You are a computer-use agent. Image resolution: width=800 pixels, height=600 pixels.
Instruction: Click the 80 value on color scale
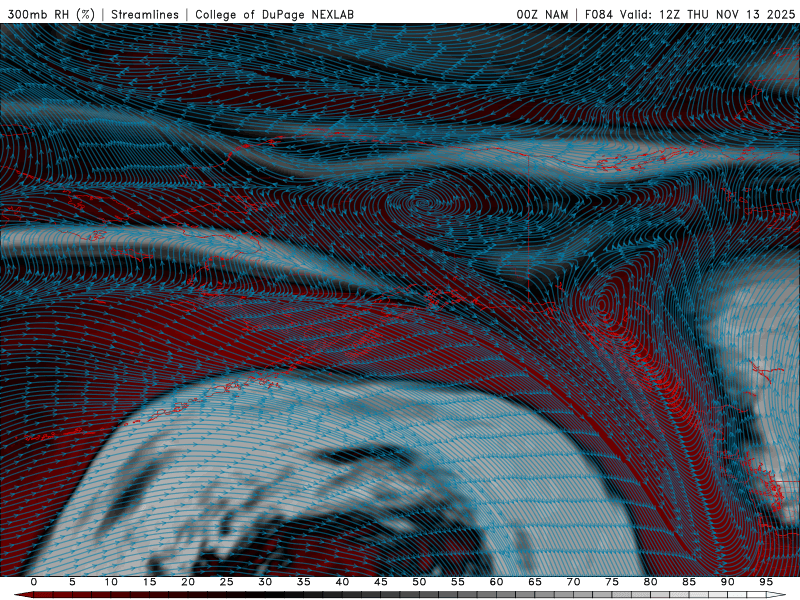(x=651, y=582)
